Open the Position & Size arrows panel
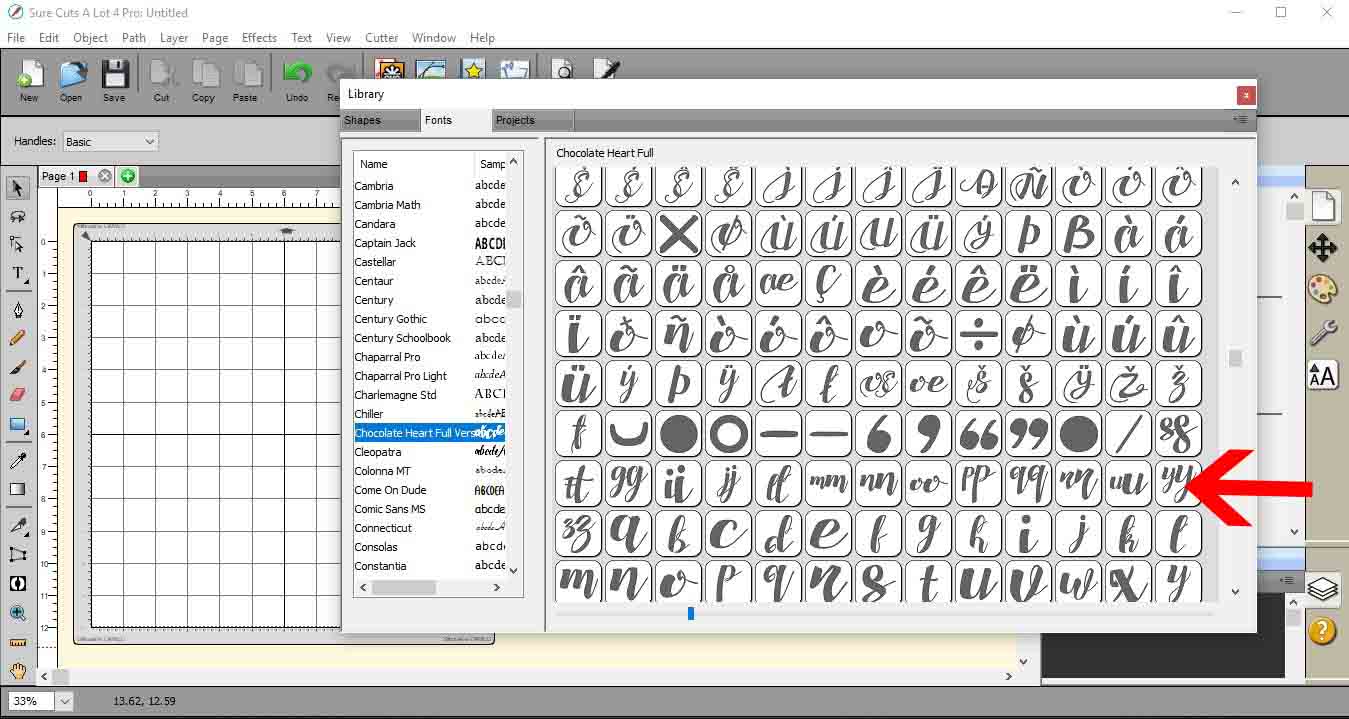The image size is (1349, 719). coord(1322,247)
